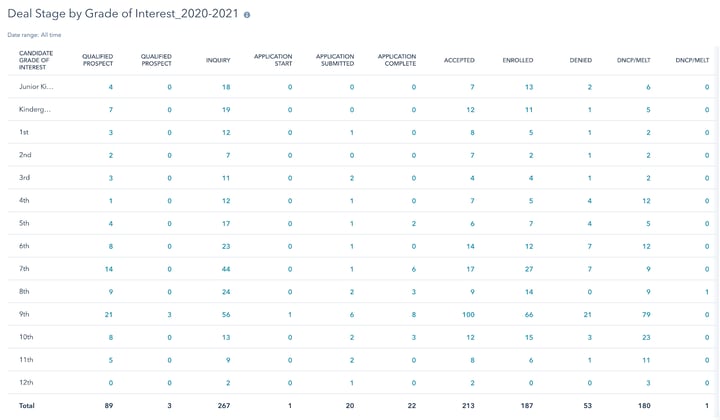
Task: Open Application Complete value 2 in 5th row
Action: point(414,224)
